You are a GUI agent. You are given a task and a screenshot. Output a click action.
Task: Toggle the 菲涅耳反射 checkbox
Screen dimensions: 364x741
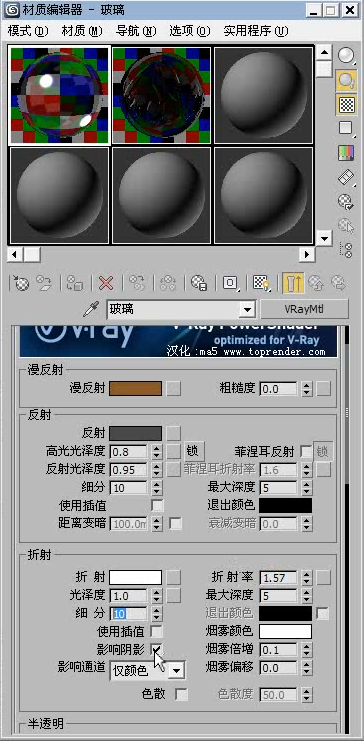[306, 452]
